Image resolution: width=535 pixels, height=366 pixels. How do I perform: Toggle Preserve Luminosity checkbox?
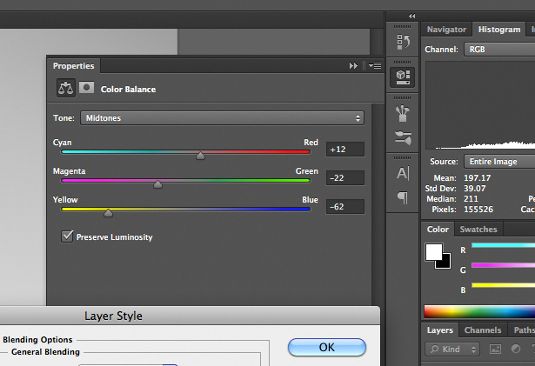click(67, 236)
